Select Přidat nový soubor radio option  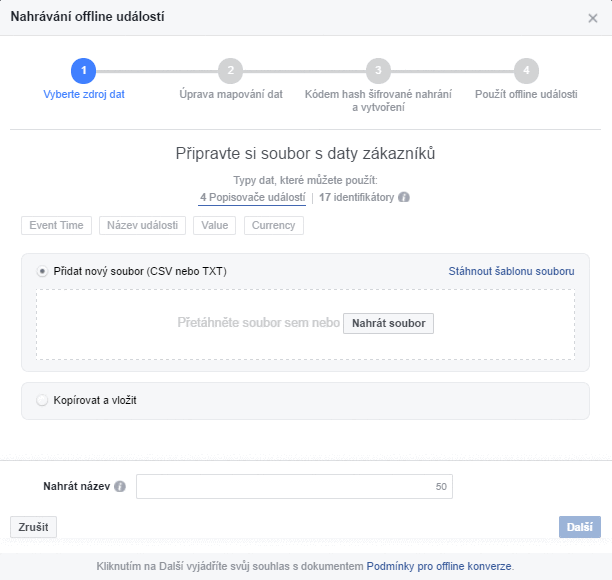[42, 271]
